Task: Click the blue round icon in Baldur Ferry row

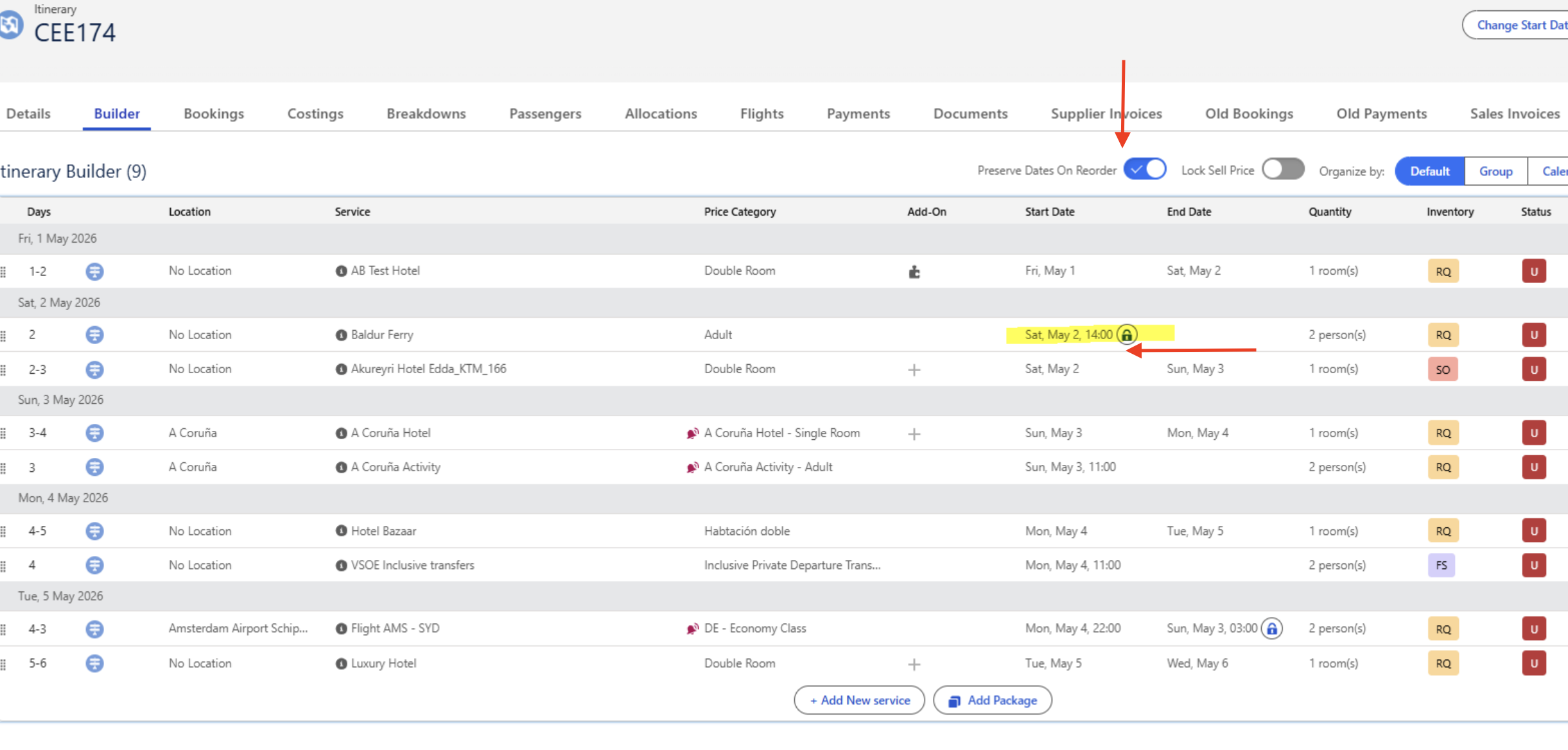Action: tap(94, 335)
